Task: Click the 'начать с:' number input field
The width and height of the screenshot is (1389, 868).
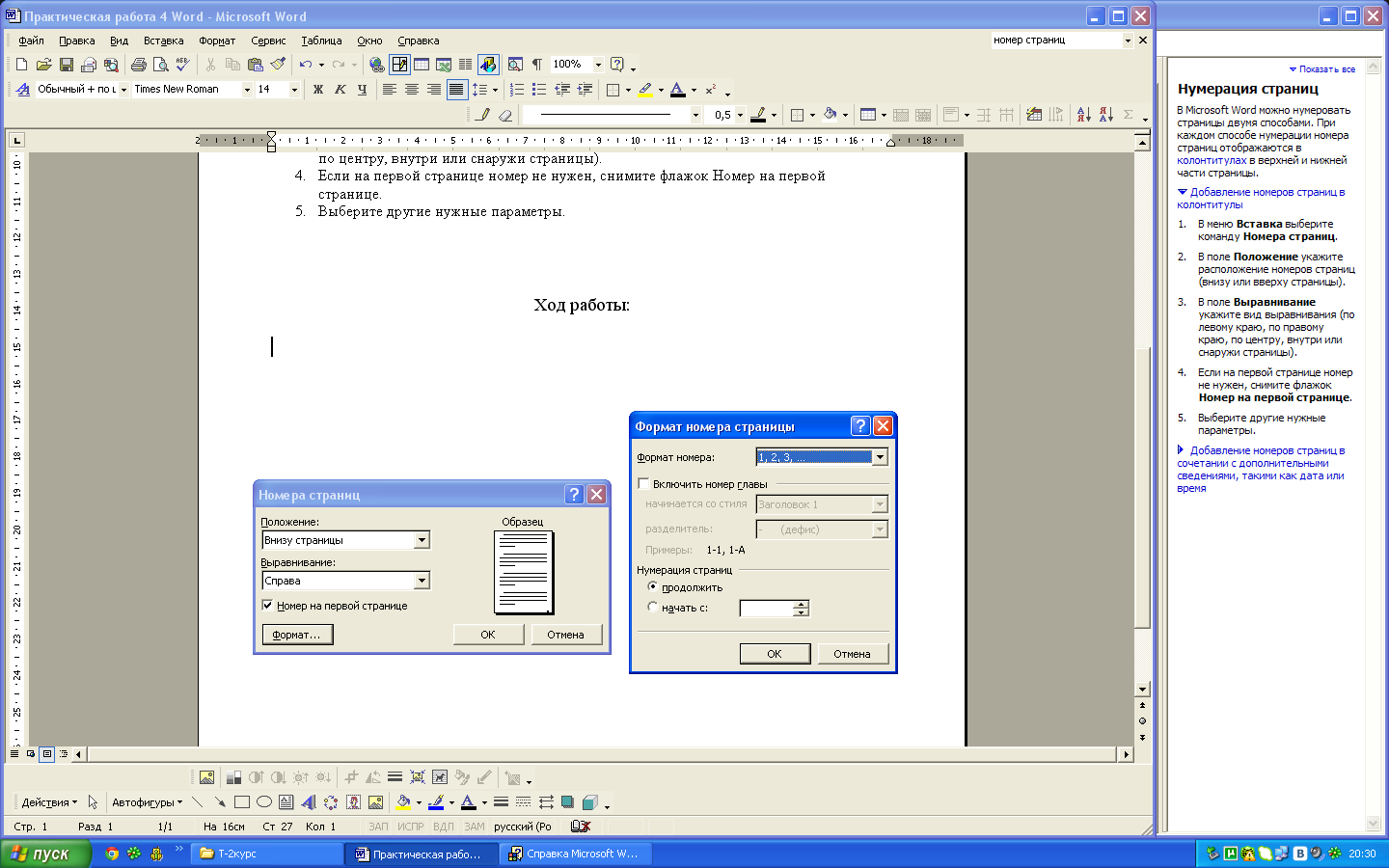Action: click(x=767, y=609)
